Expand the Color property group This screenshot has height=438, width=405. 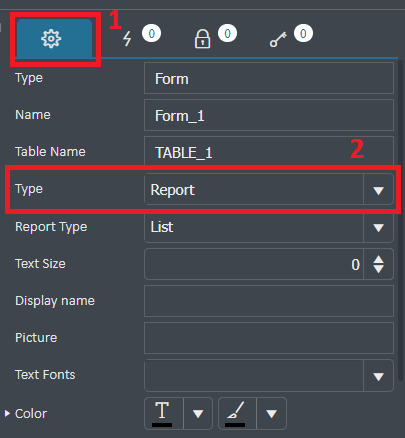pyautogui.click(x=7, y=414)
